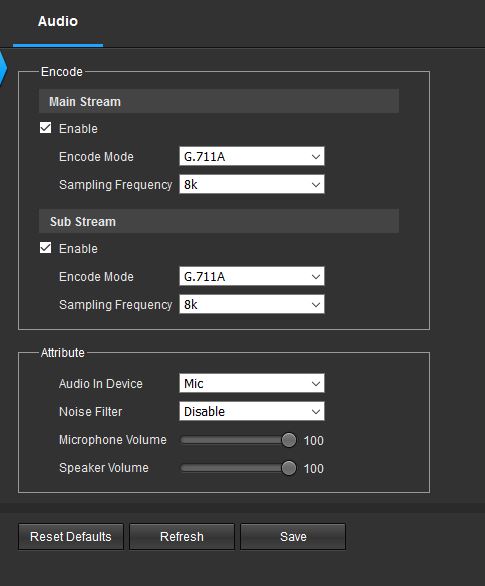Click the Sub Stream section header
The width and height of the screenshot is (485, 586).
pyautogui.click(x=219, y=221)
